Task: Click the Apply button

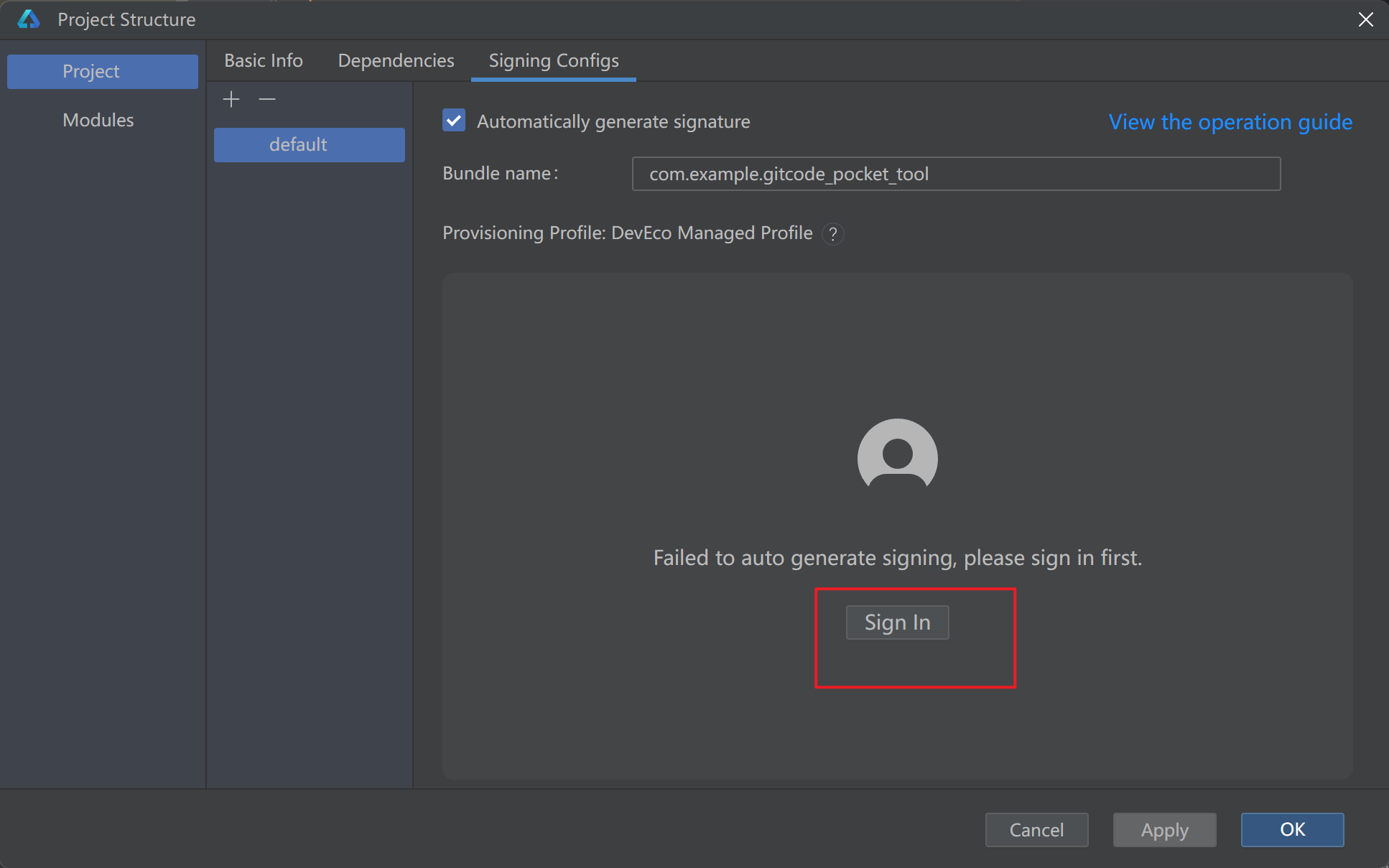Action: pyautogui.click(x=1164, y=830)
